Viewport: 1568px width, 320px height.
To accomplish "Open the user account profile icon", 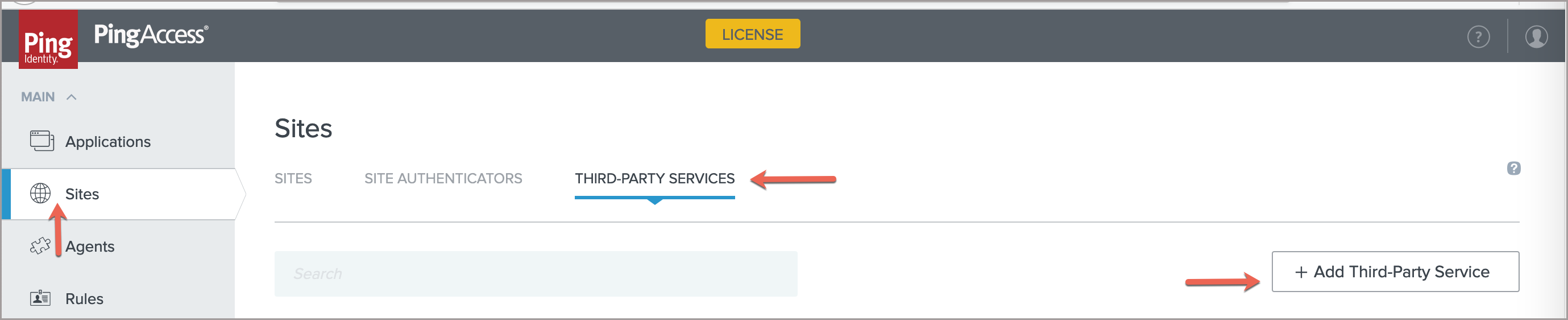I will (x=1536, y=36).
